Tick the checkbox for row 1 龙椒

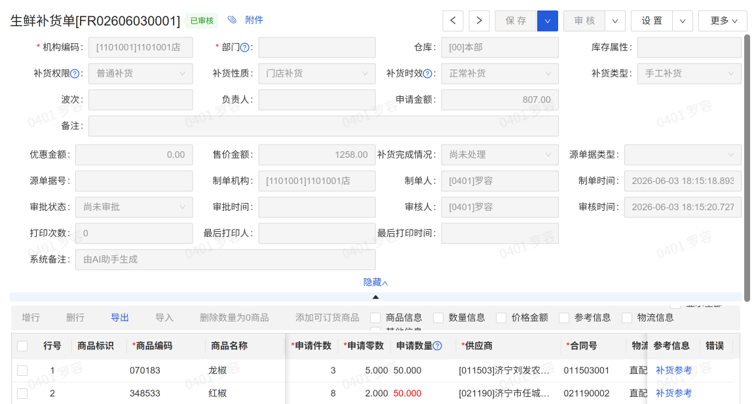(x=22, y=370)
